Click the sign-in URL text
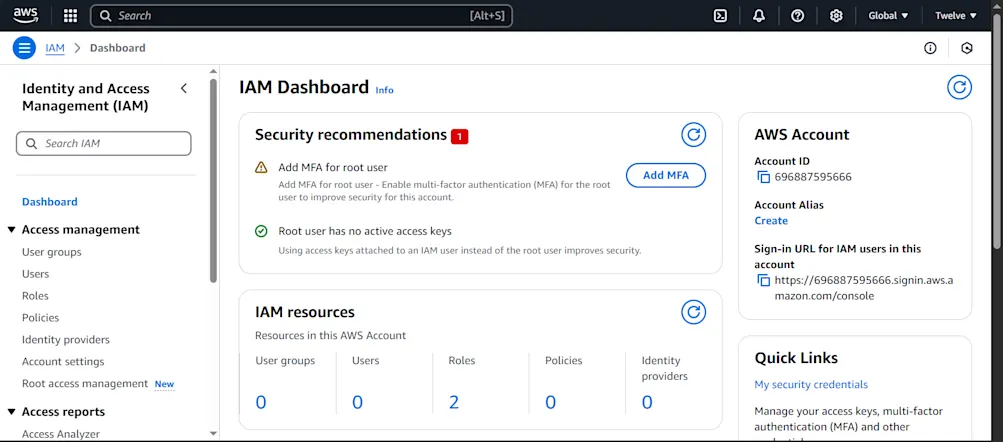 864,288
